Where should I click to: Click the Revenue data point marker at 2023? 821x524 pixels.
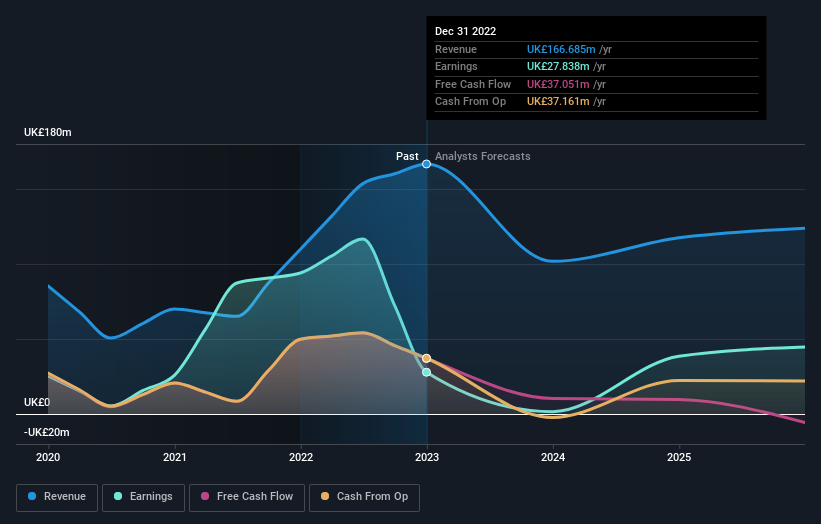[x=427, y=164]
